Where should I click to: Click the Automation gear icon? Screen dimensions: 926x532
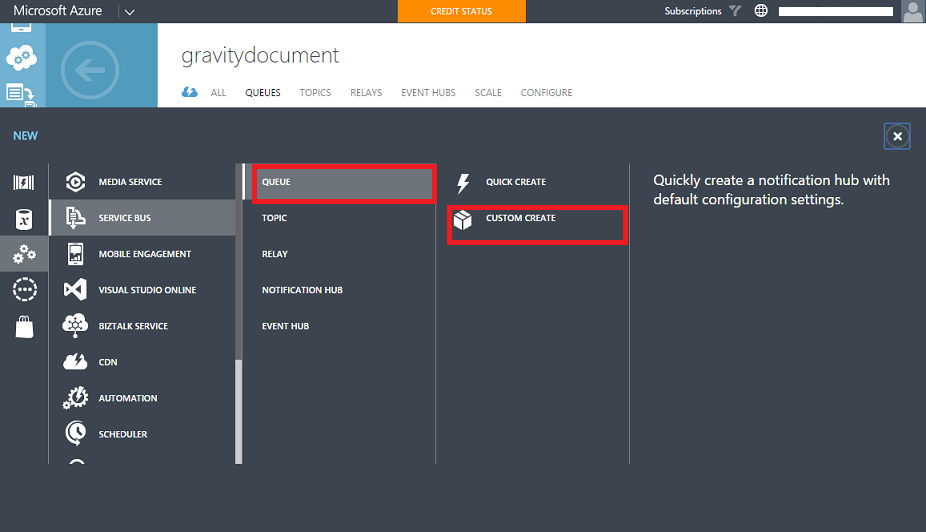[75, 398]
